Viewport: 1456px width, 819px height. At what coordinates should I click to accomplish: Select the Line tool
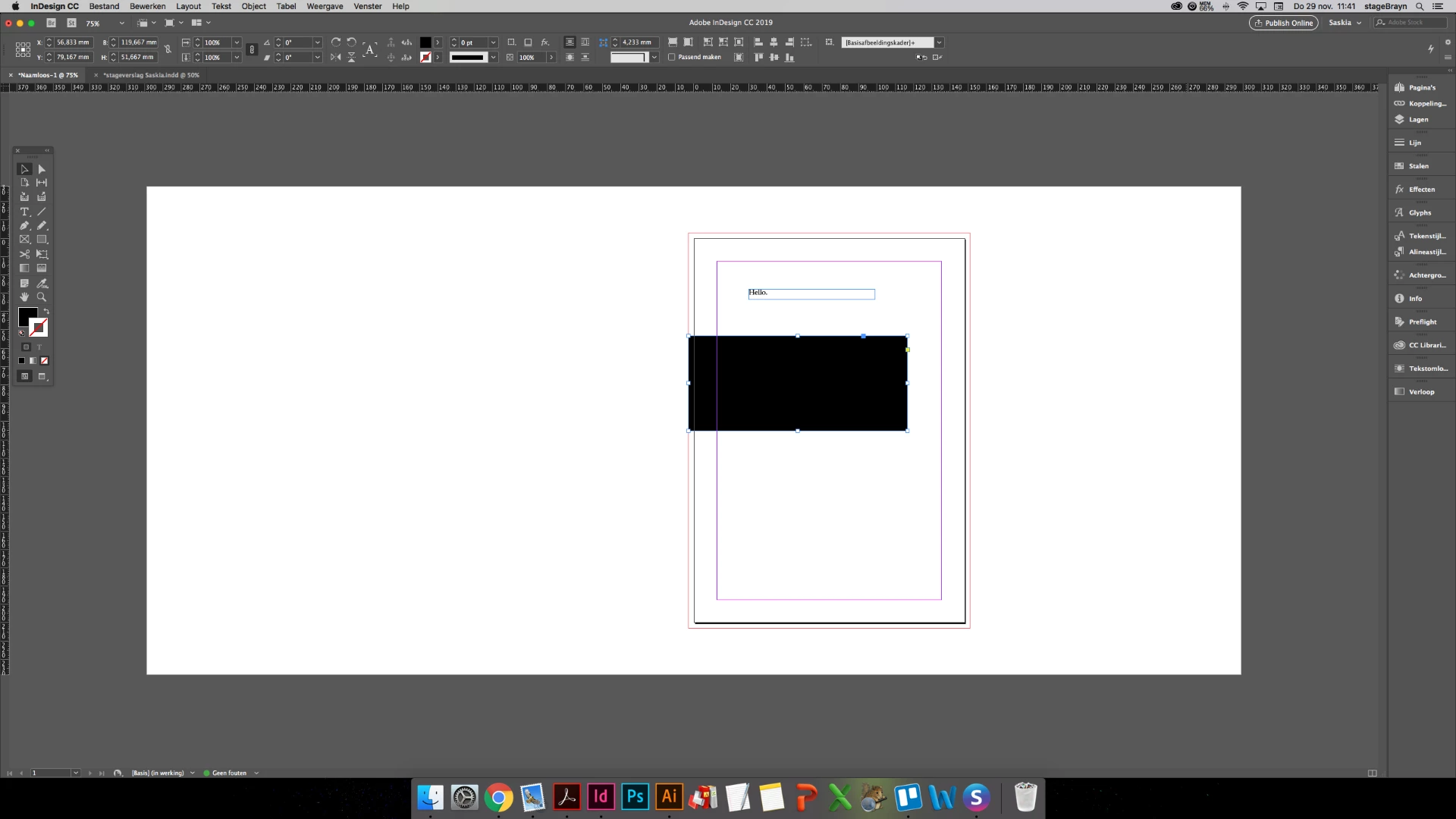pos(42,212)
